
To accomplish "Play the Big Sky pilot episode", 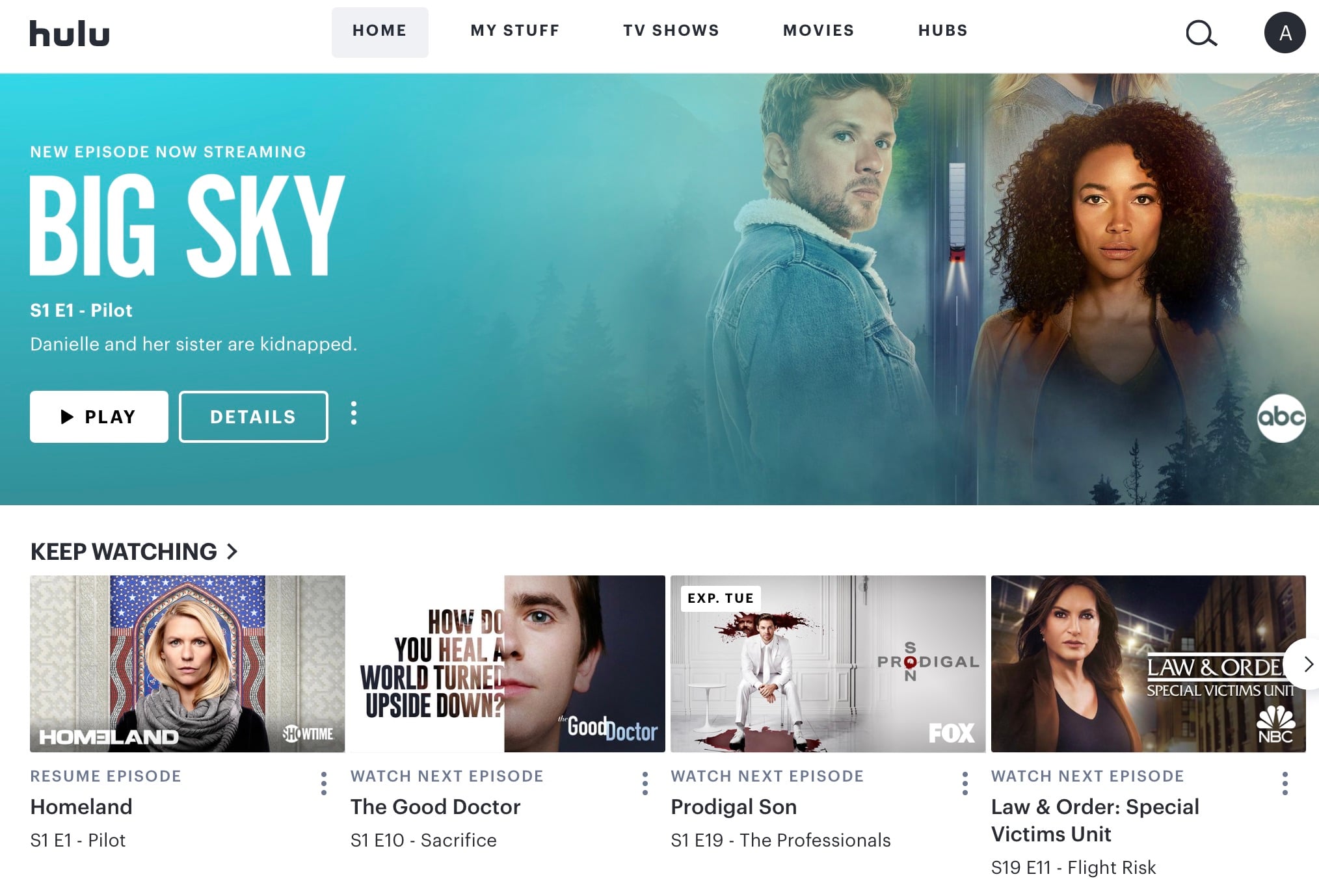I will coord(99,417).
